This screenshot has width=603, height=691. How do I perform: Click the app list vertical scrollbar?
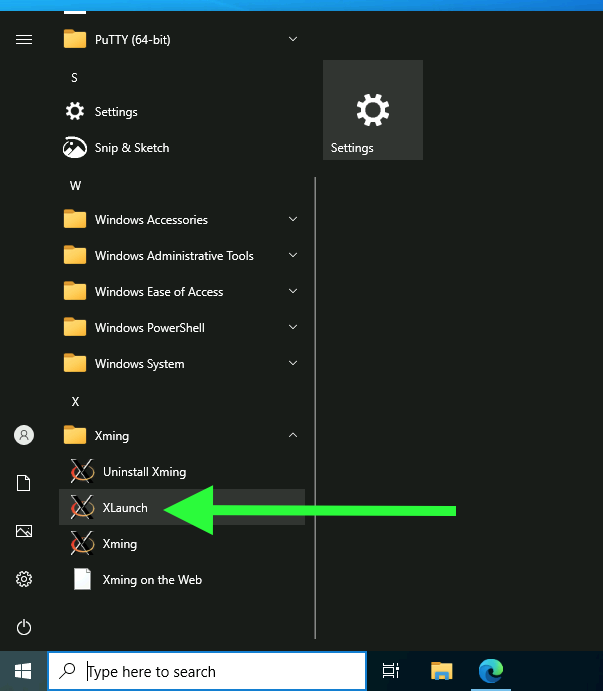[315, 408]
